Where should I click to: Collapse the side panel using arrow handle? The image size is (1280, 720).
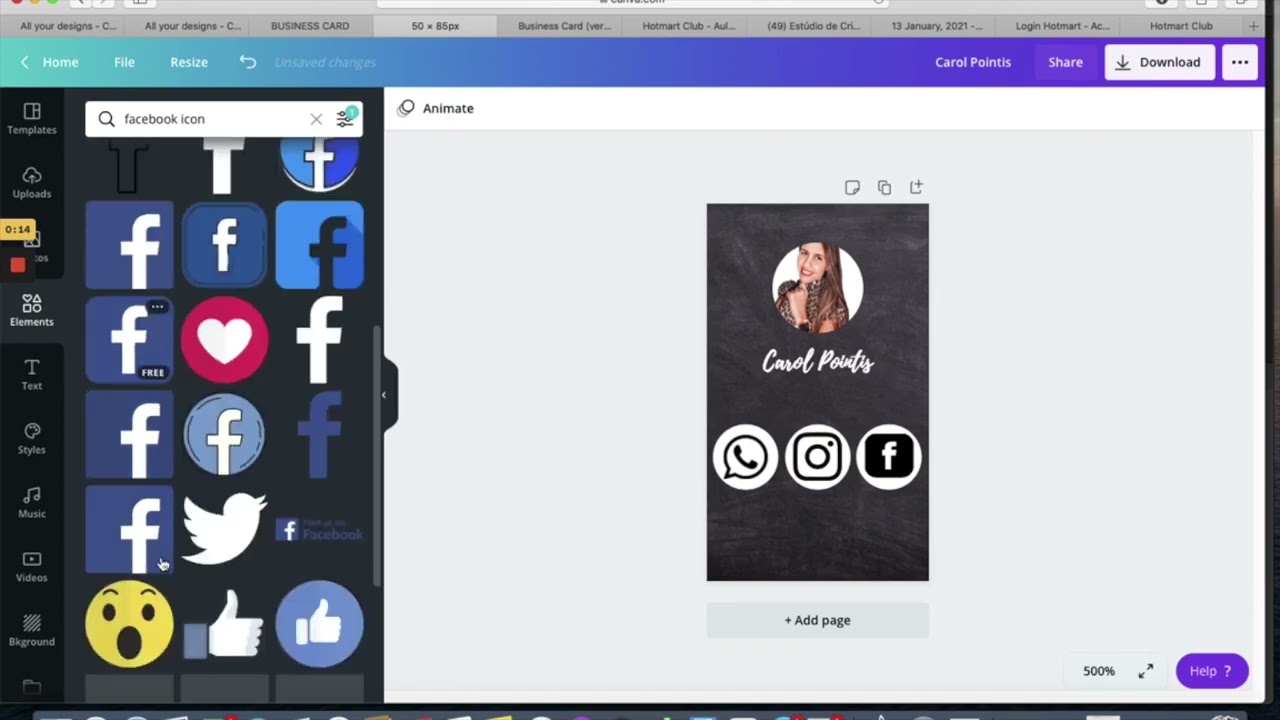(x=384, y=395)
